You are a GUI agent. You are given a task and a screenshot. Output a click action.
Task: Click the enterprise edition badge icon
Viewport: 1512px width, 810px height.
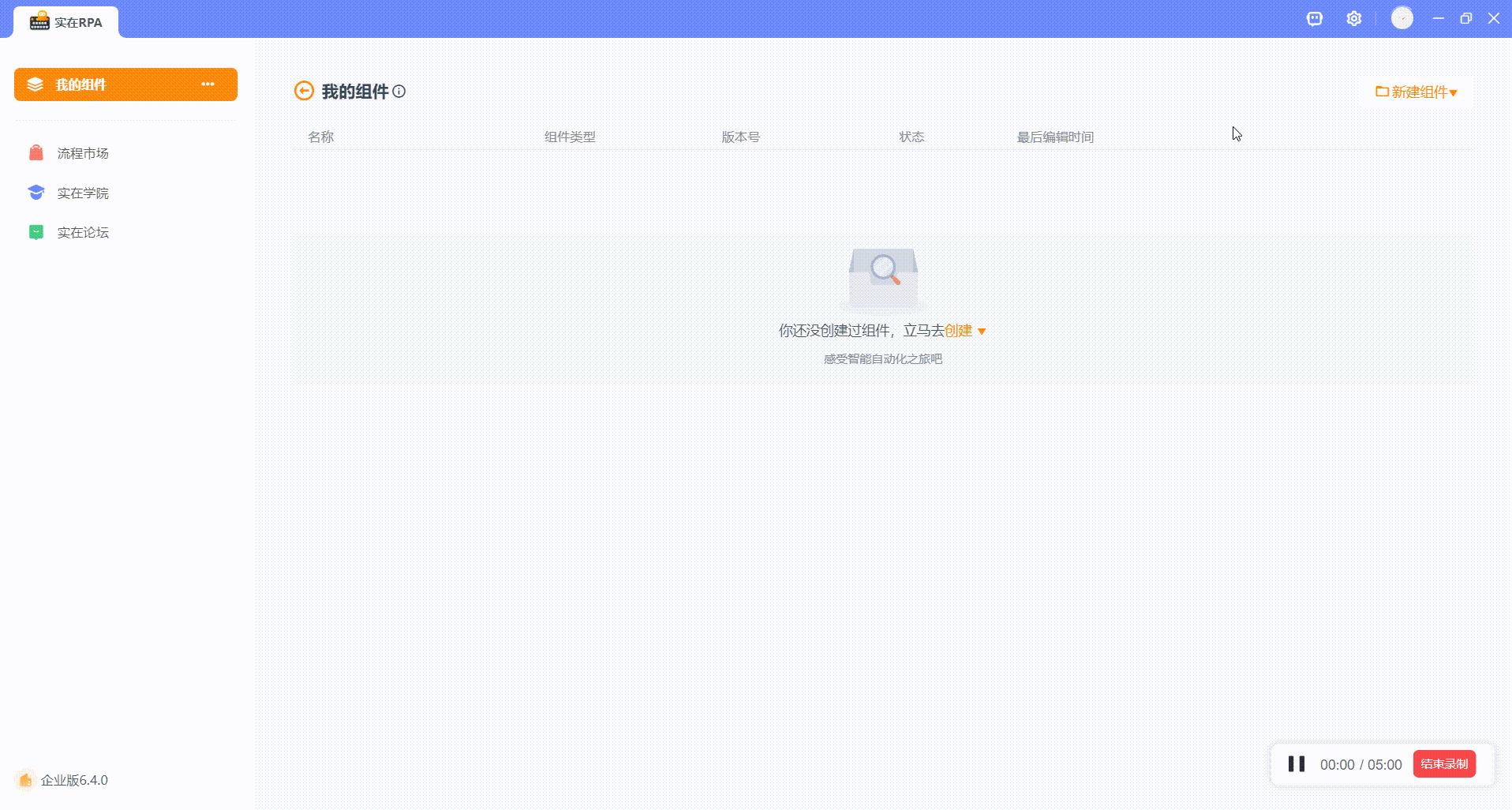point(25,780)
